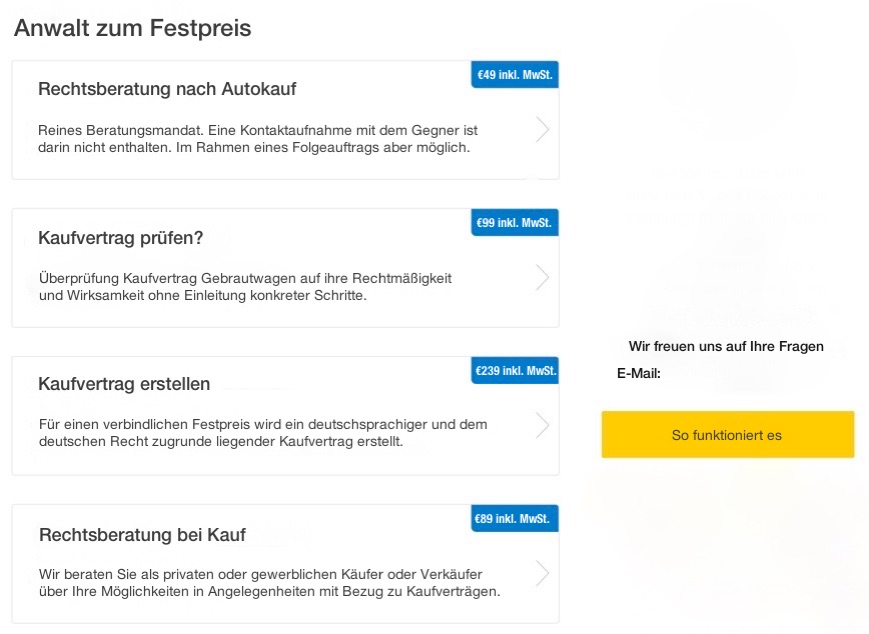This screenshot has width=869, height=634.
Task: Select the Kaufvertrag erstellen title
Action: 124,385
